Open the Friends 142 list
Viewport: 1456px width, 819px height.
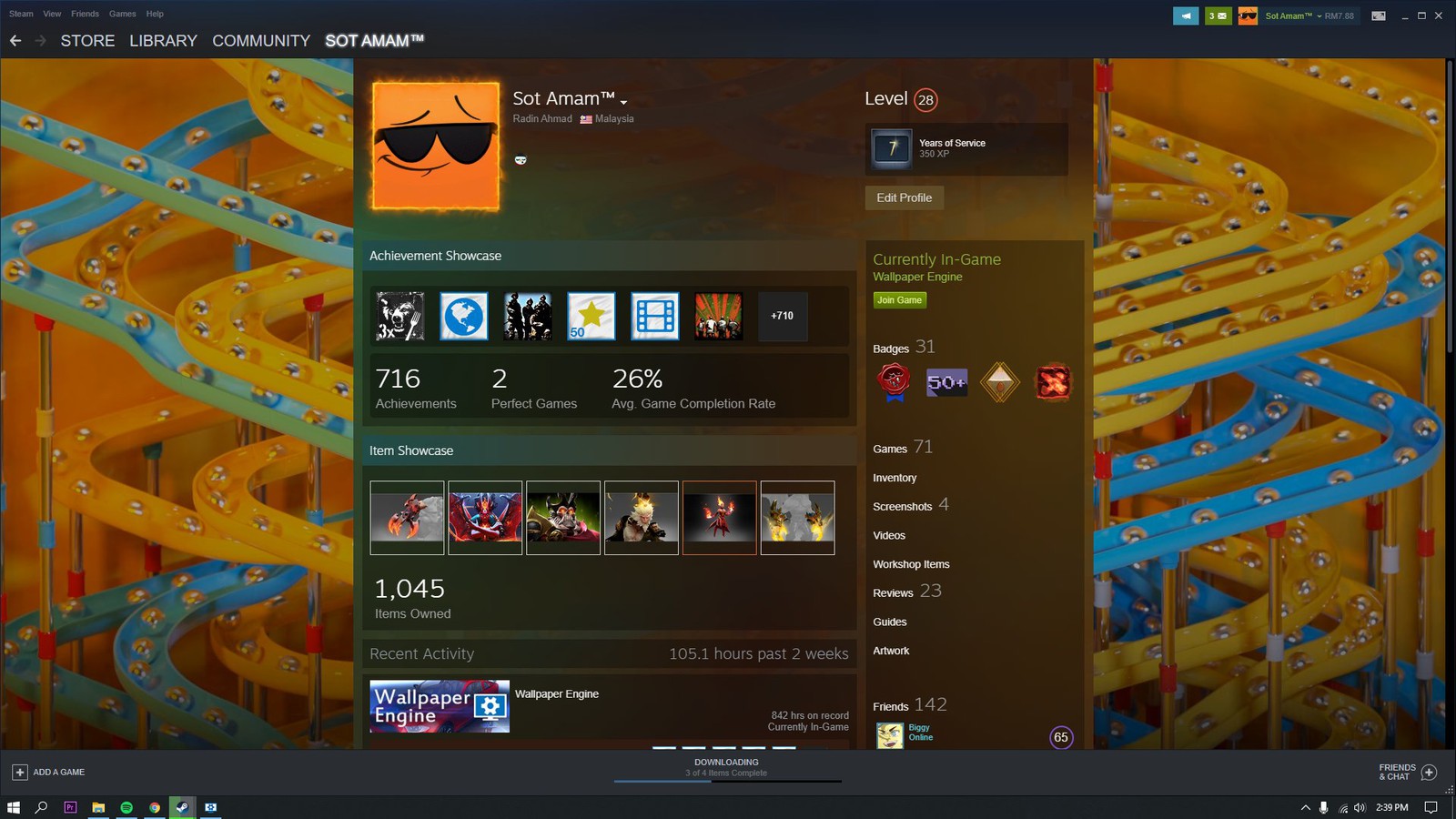pos(910,705)
